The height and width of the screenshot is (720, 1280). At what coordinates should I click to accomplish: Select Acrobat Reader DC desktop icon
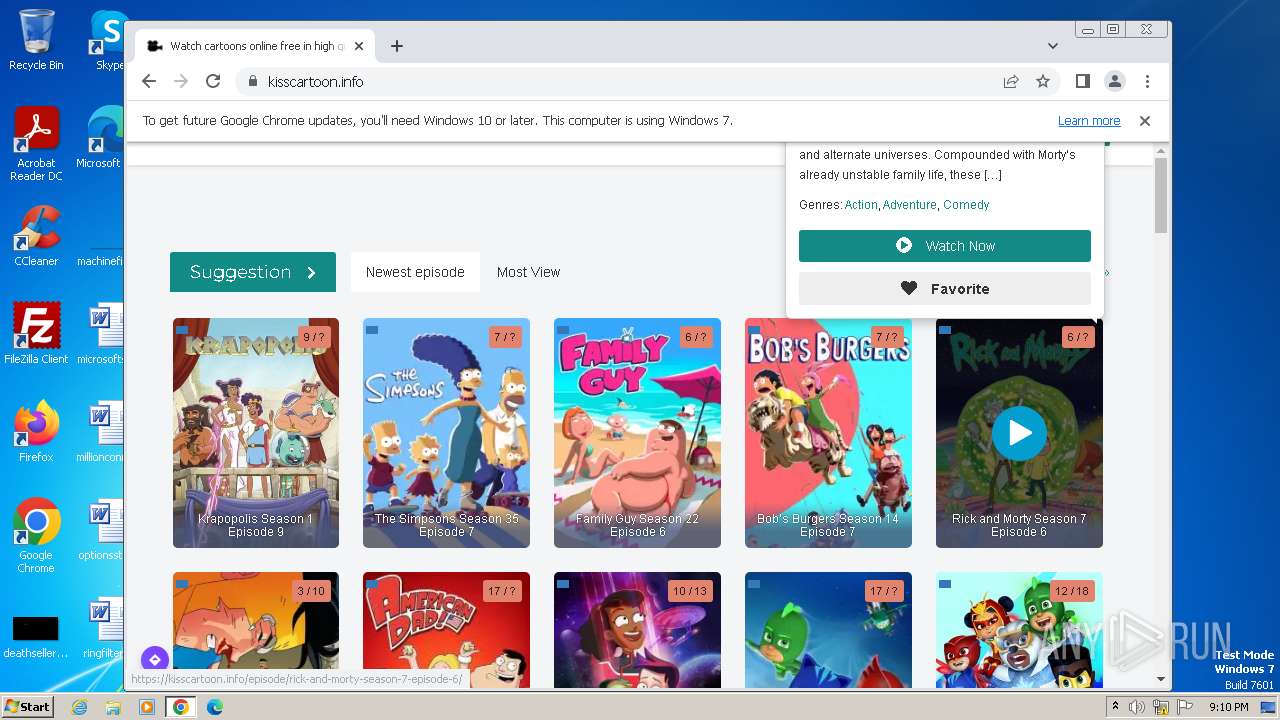[x=36, y=145]
